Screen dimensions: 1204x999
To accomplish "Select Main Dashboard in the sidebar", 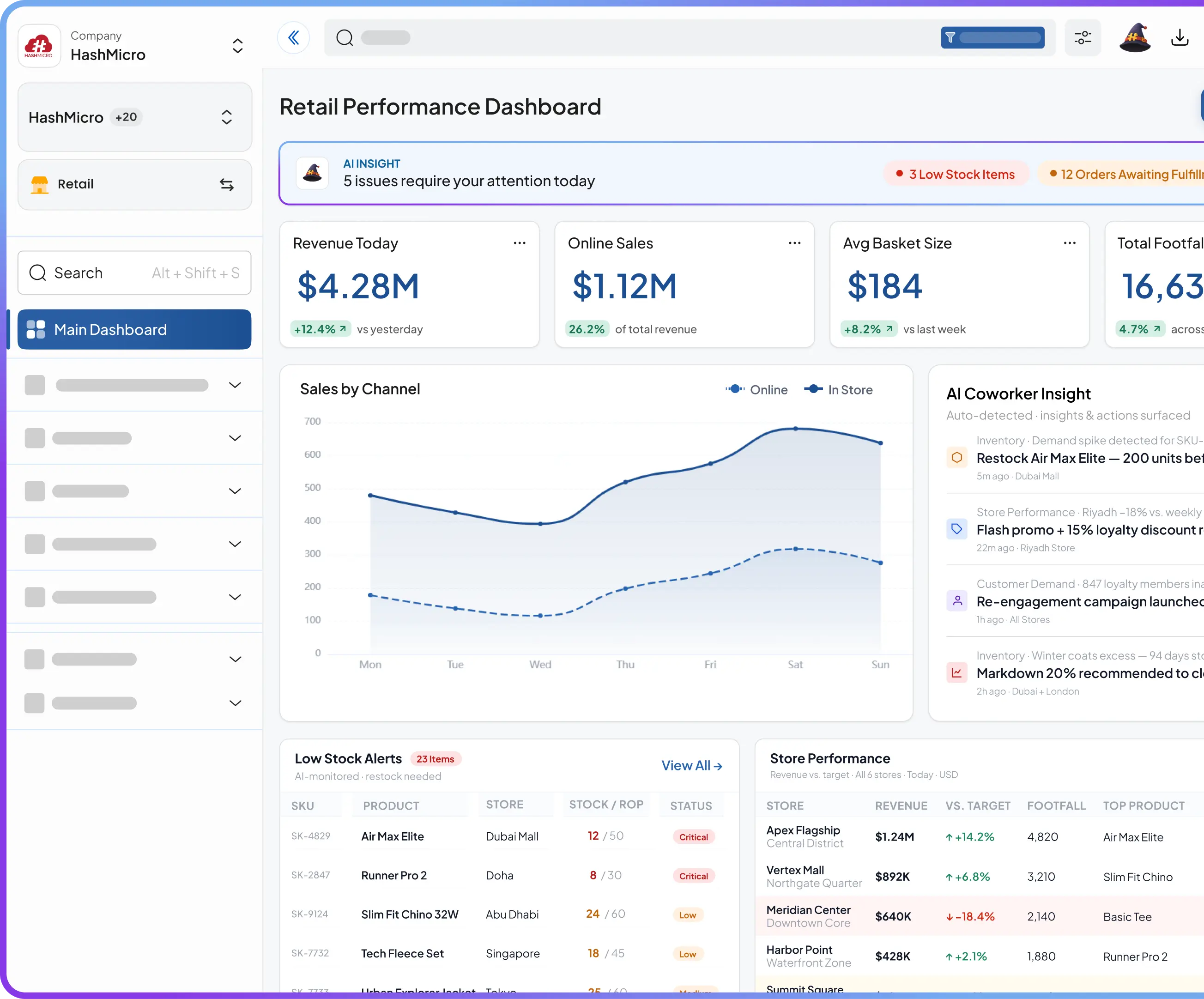I will [x=134, y=330].
